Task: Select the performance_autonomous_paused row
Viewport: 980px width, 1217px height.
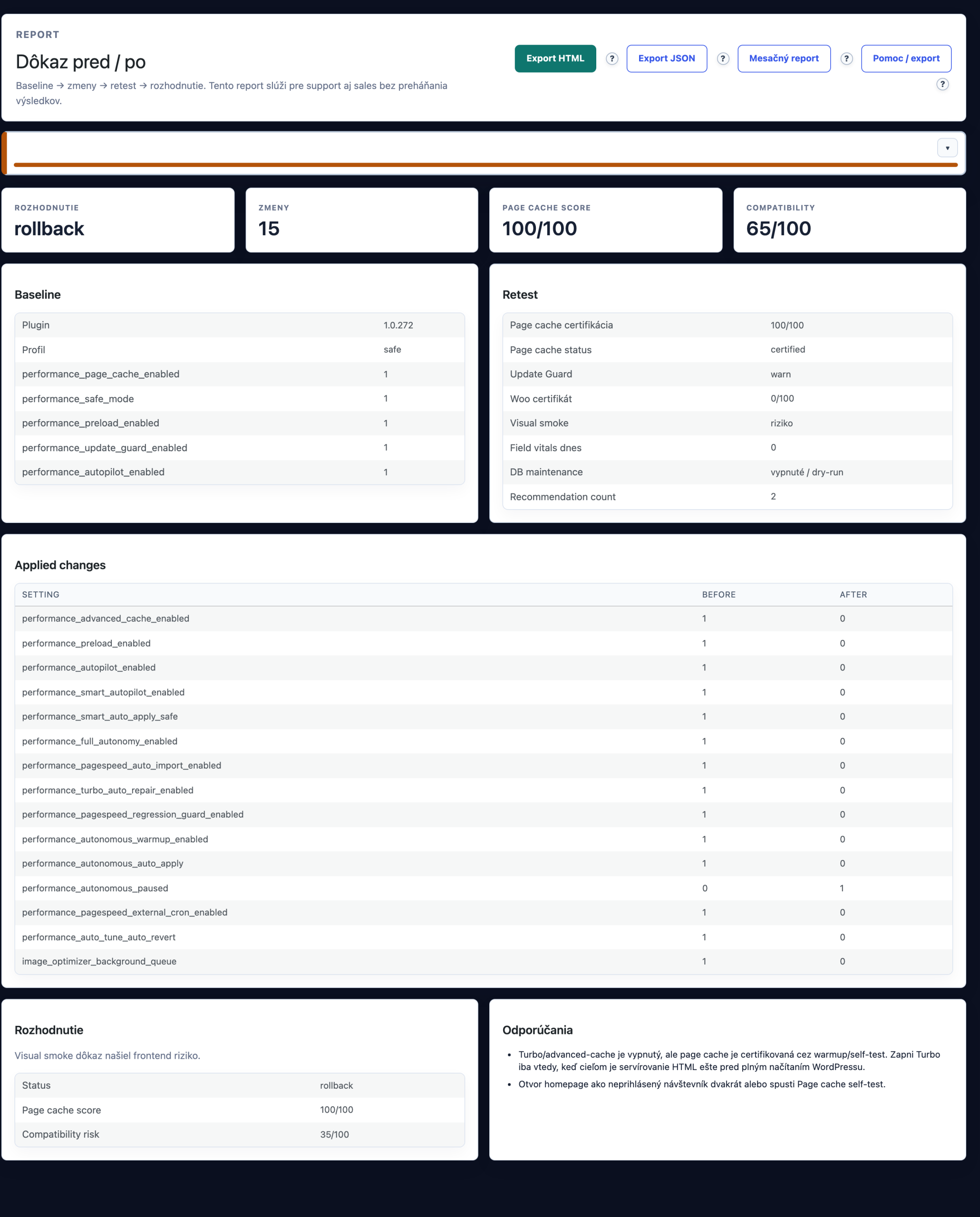Action: (484, 888)
